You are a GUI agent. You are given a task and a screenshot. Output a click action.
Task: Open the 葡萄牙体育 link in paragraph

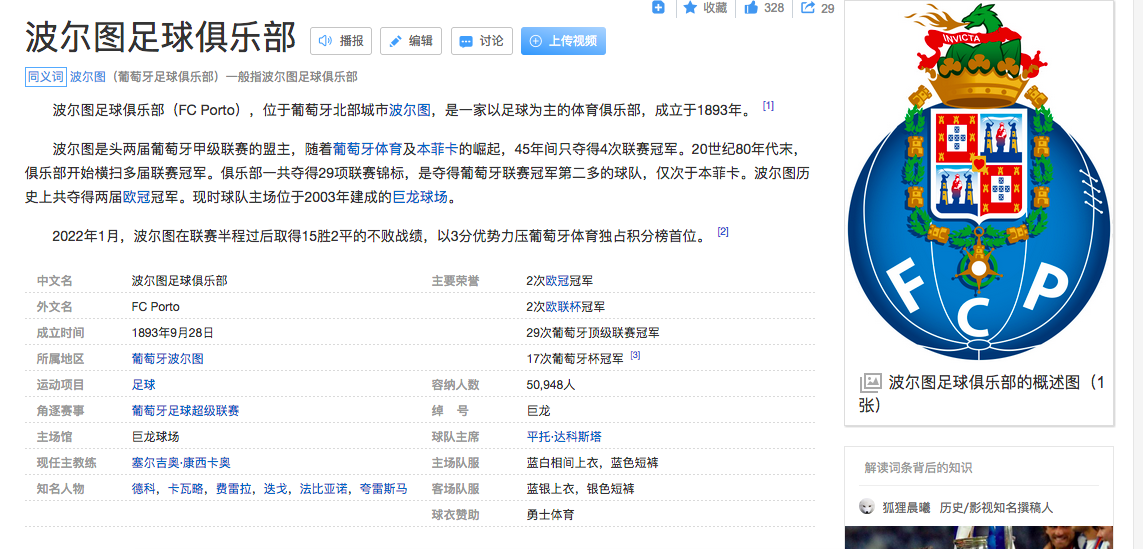pyautogui.click(x=367, y=149)
